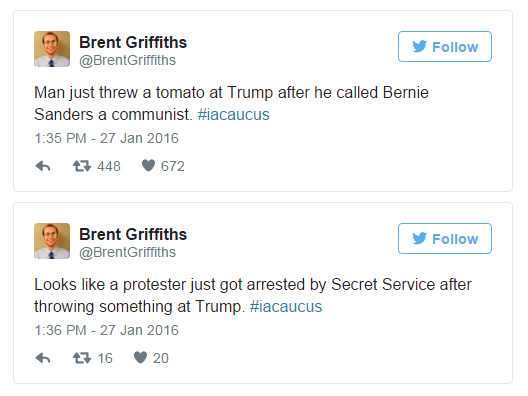Open Brent Griffiths name in first tweet
The width and height of the screenshot is (528, 396).
tap(133, 42)
